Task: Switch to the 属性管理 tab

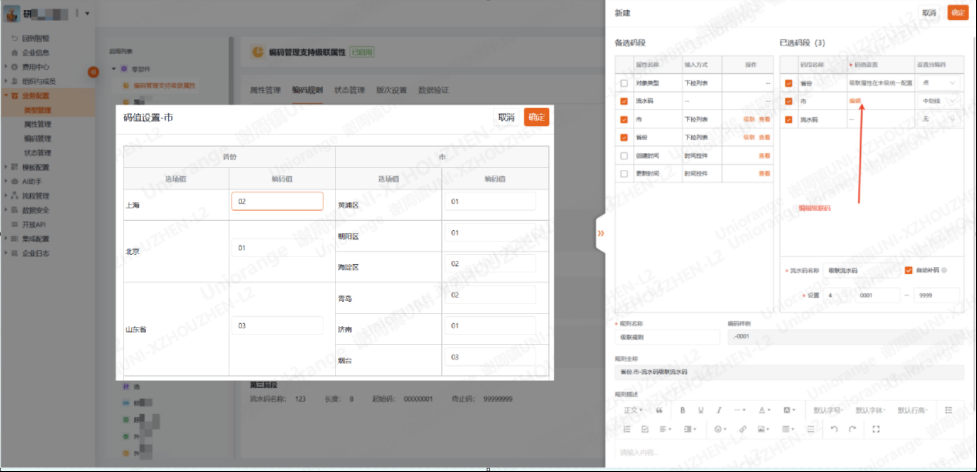Action: (x=263, y=90)
